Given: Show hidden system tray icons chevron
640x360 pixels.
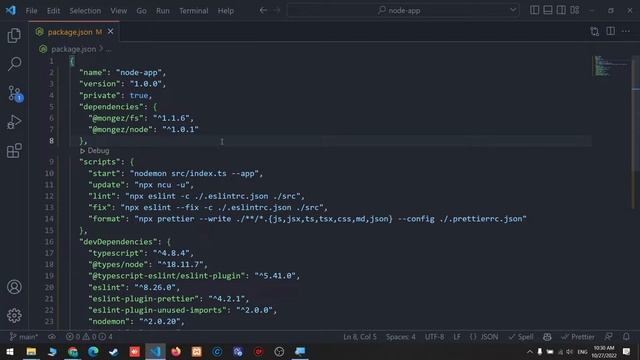Looking at the screenshot, I should (x=529, y=351).
